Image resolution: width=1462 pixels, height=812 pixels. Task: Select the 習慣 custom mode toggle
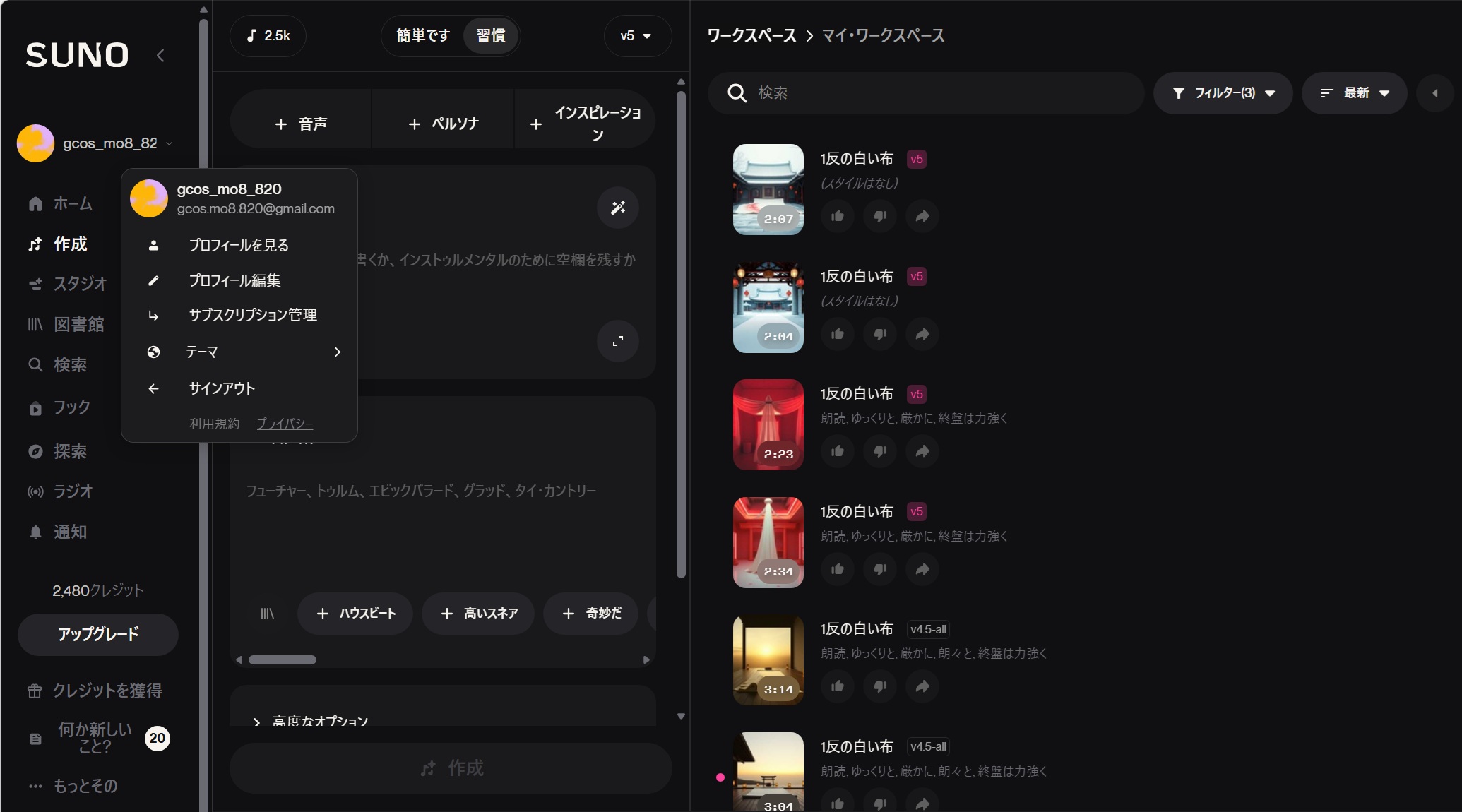coord(491,35)
